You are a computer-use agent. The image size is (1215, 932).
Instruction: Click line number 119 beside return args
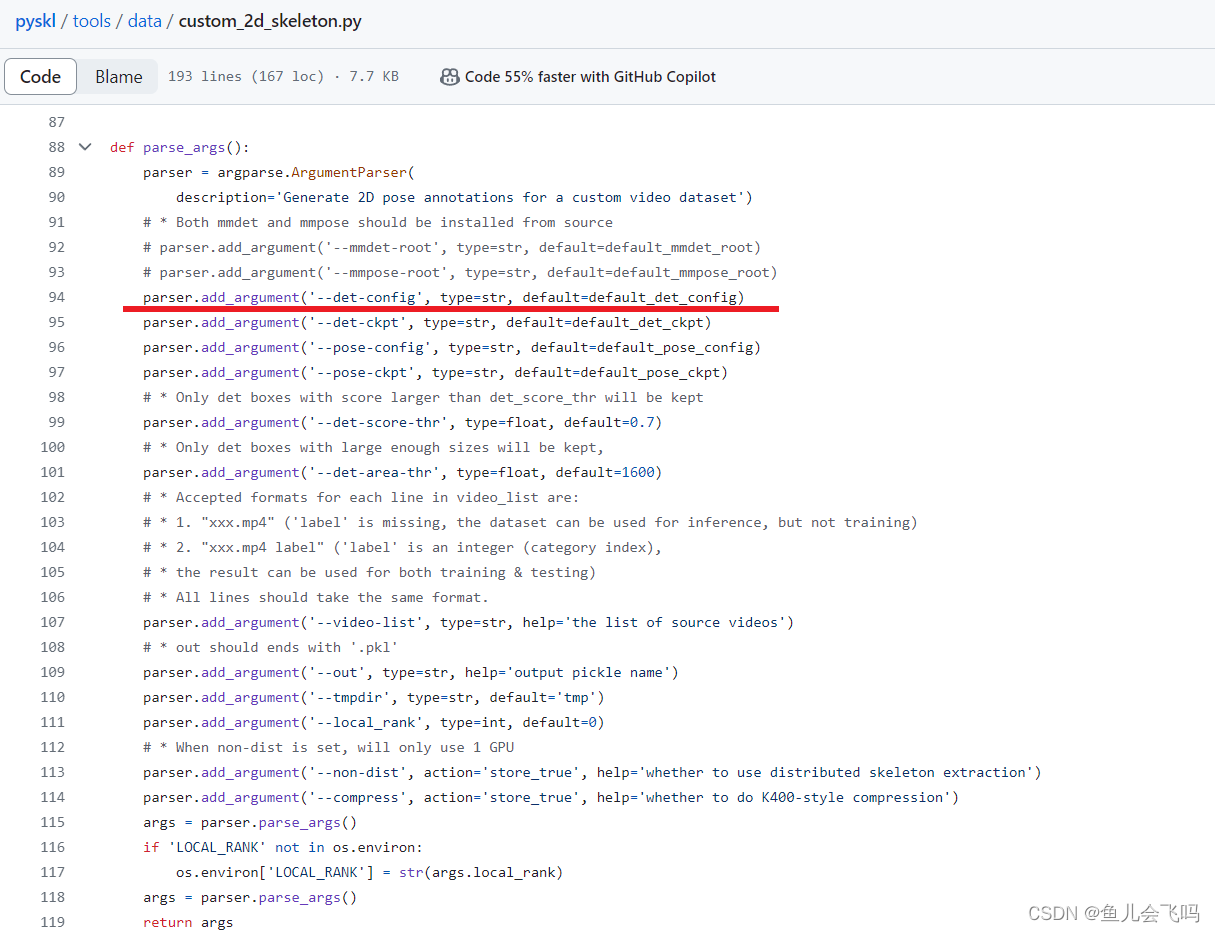click(56, 921)
